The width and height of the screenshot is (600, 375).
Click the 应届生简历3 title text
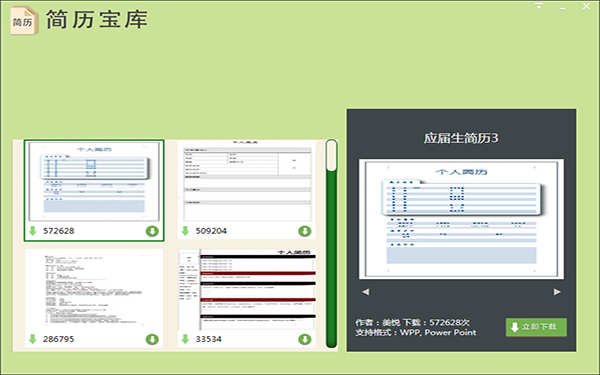(461, 138)
